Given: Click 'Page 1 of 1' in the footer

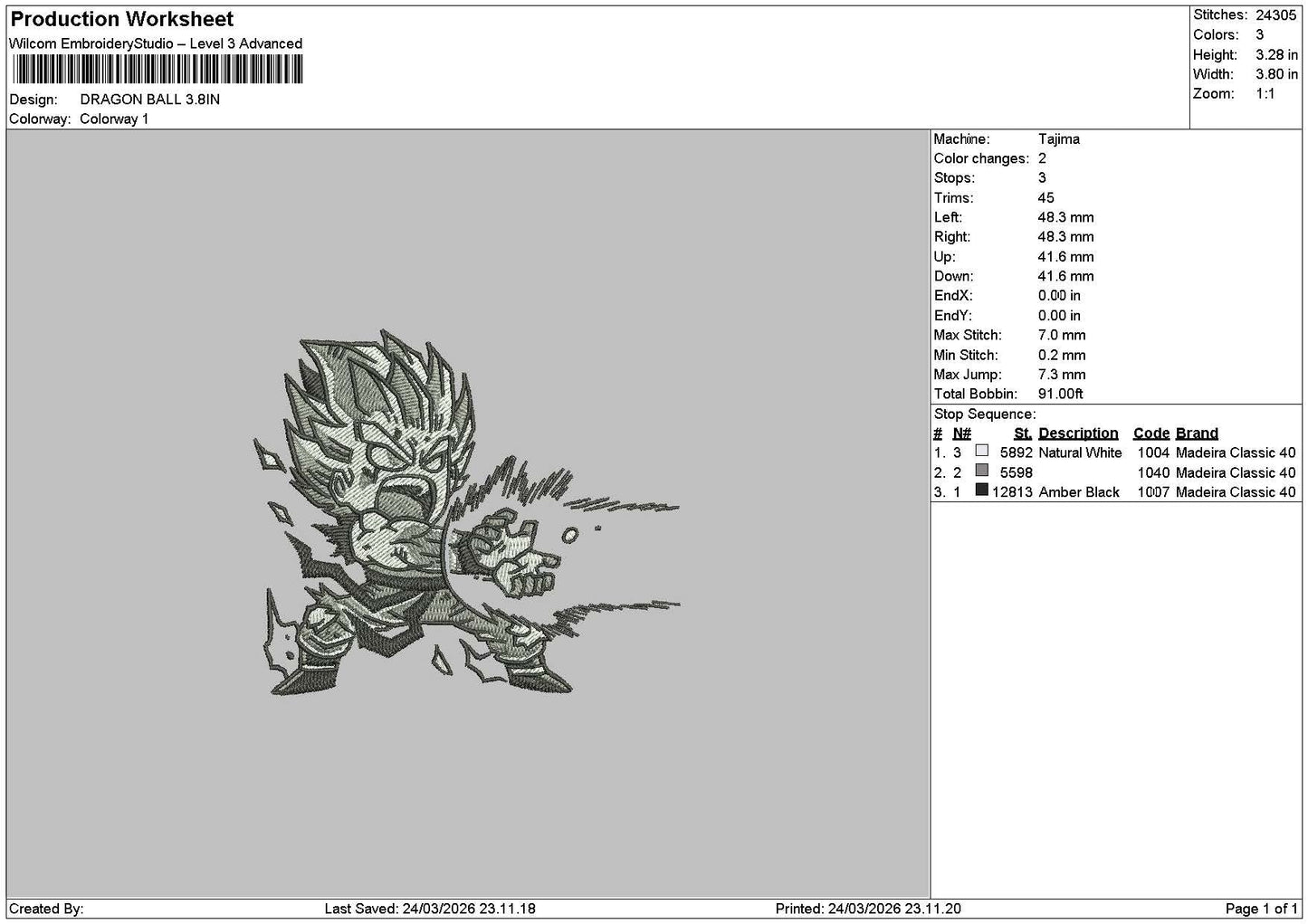Looking at the screenshot, I should 1262,909.
